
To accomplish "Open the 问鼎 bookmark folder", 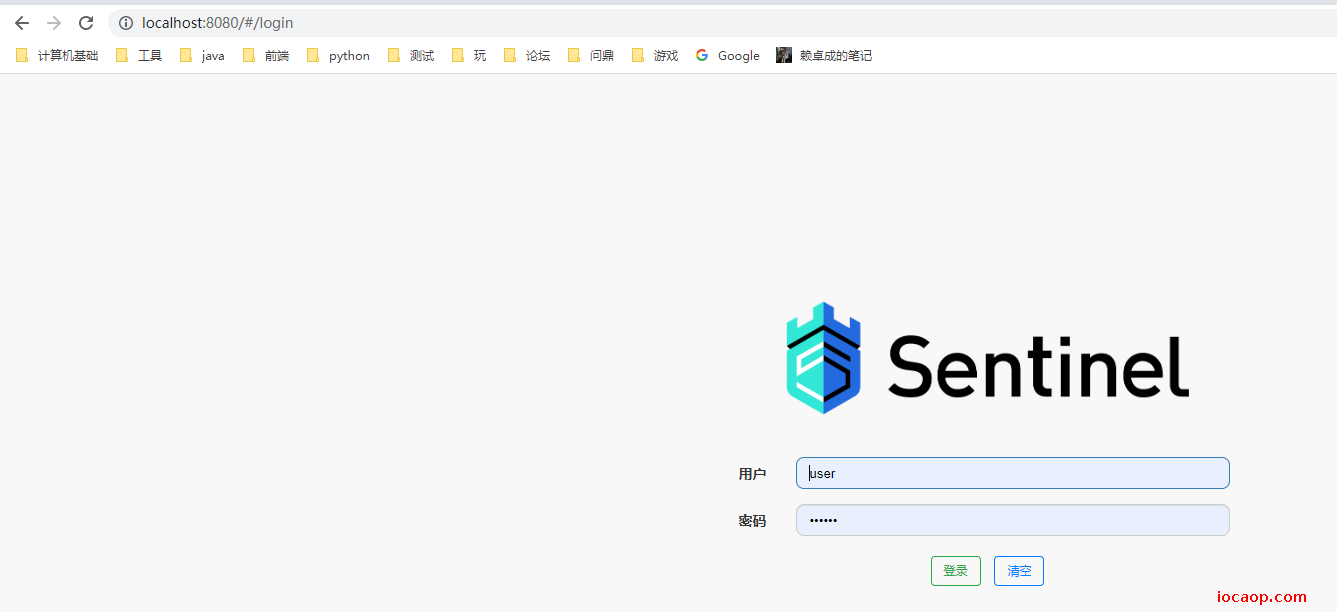I will [591, 56].
